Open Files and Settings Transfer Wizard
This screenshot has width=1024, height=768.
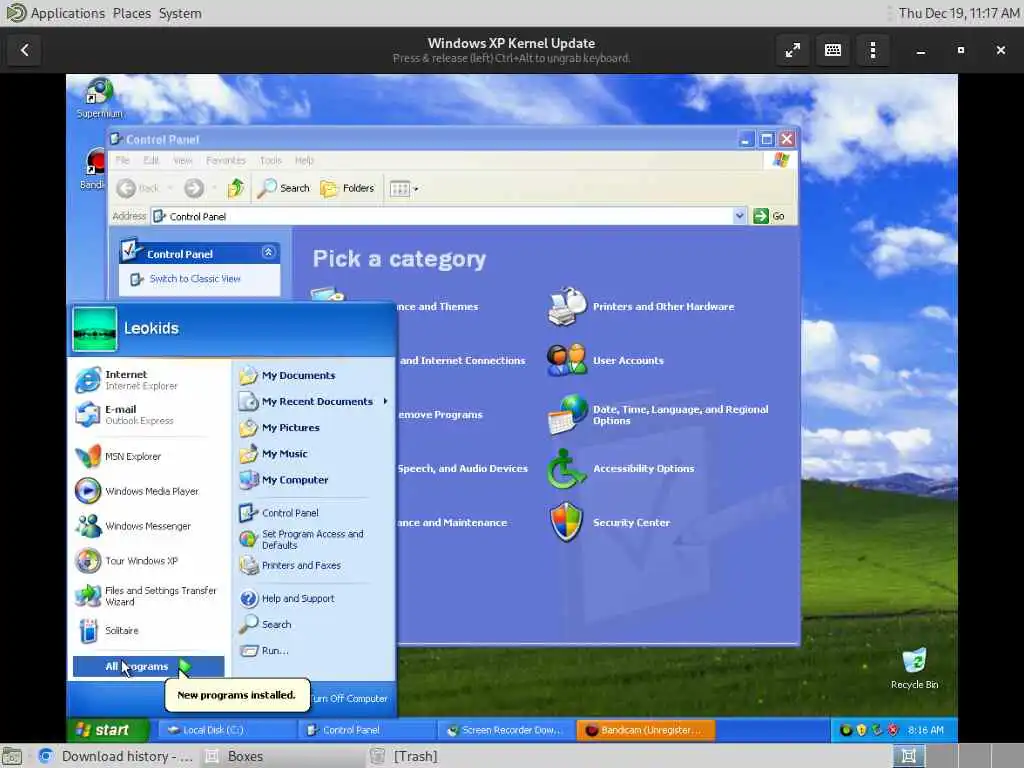click(x=149, y=596)
